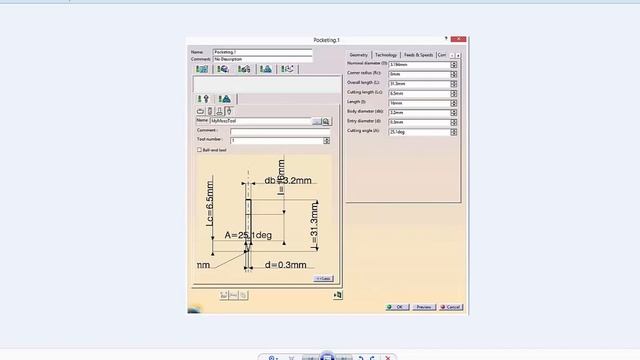
Task: Switch to the Technology tab
Action: (386, 55)
